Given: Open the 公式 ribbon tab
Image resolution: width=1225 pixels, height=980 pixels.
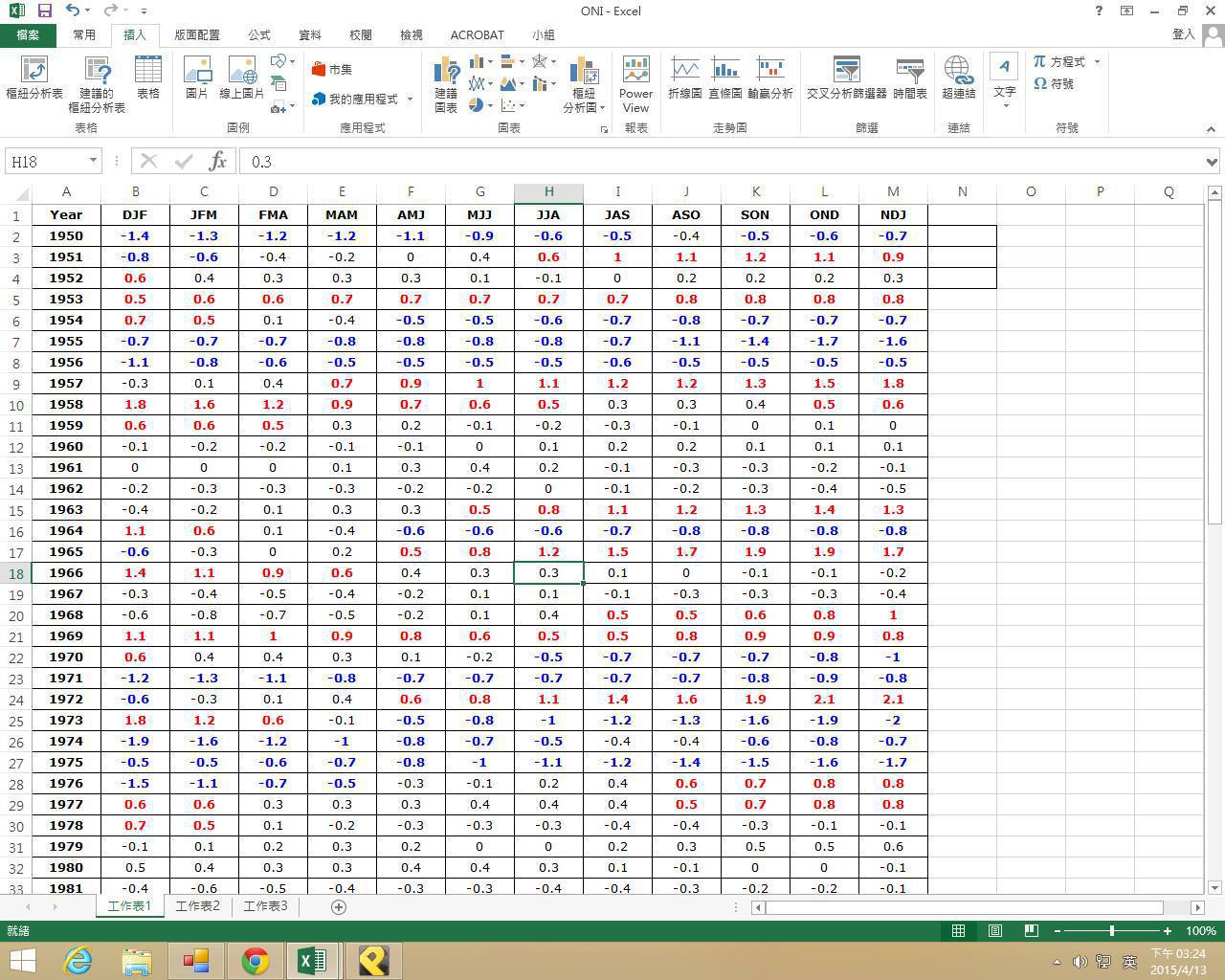Looking at the screenshot, I should pyautogui.click(x=259, y=34).
